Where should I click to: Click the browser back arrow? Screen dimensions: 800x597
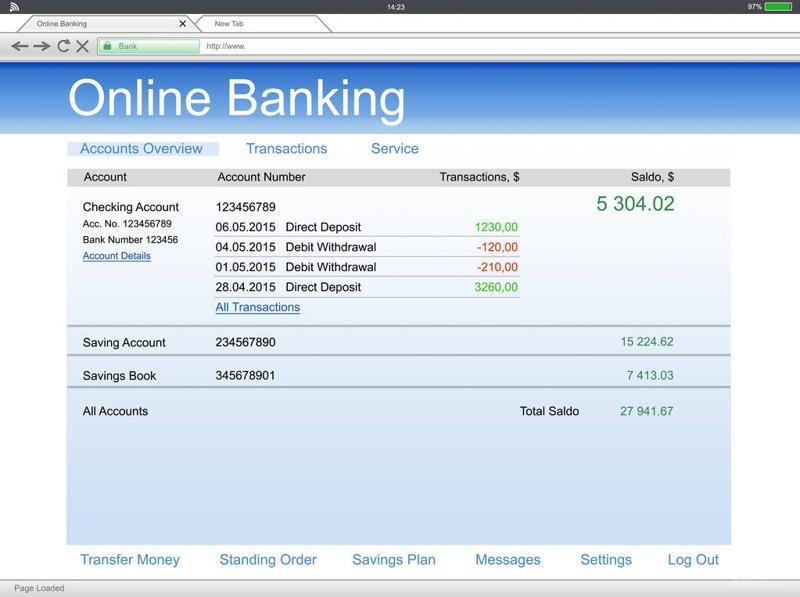pos(19,46)
